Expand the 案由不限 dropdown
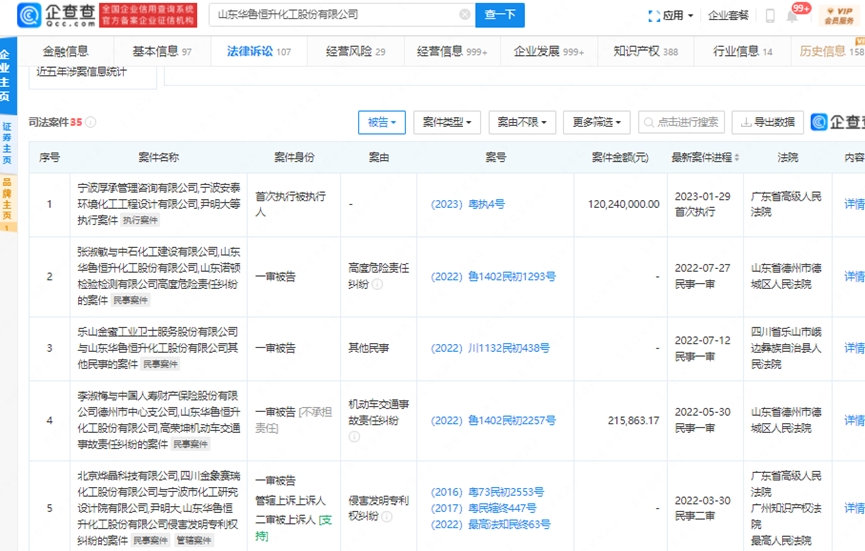 (520, 122)
